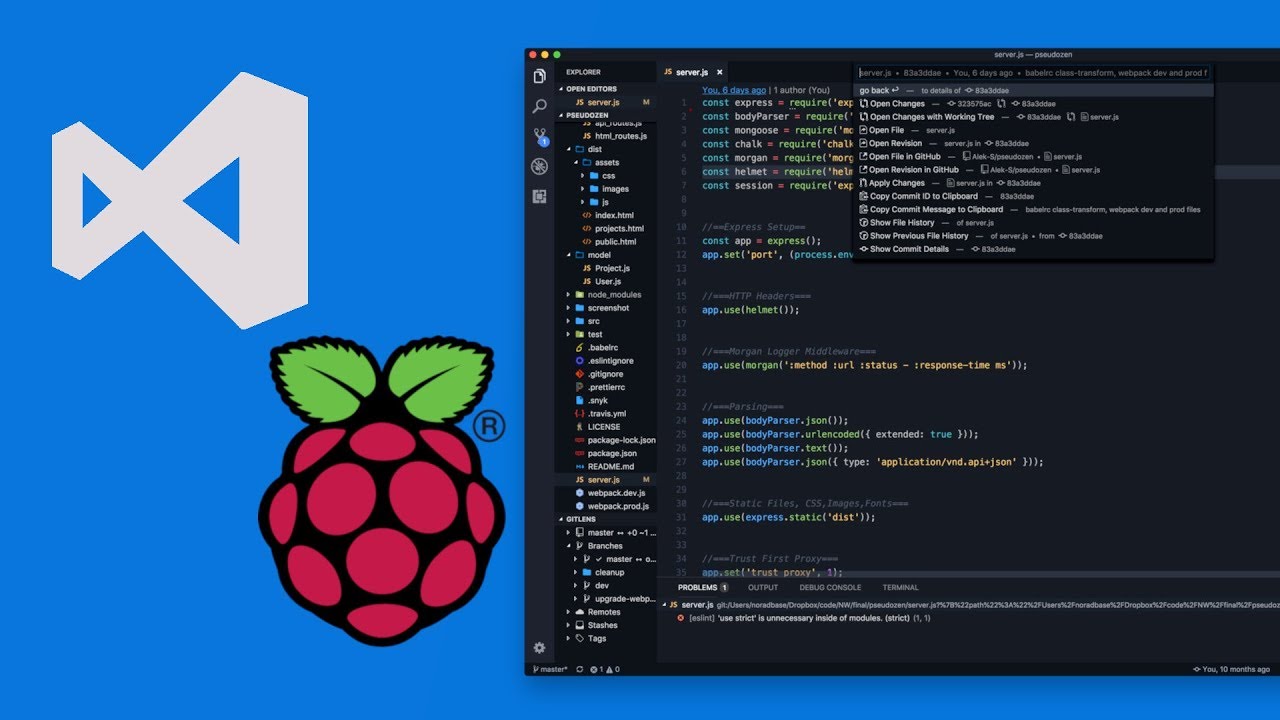Image resolution: width=1280 pixels, height=720 pixels.
Task: Choose Apply Changes command
Action: tap(1033, 183)
